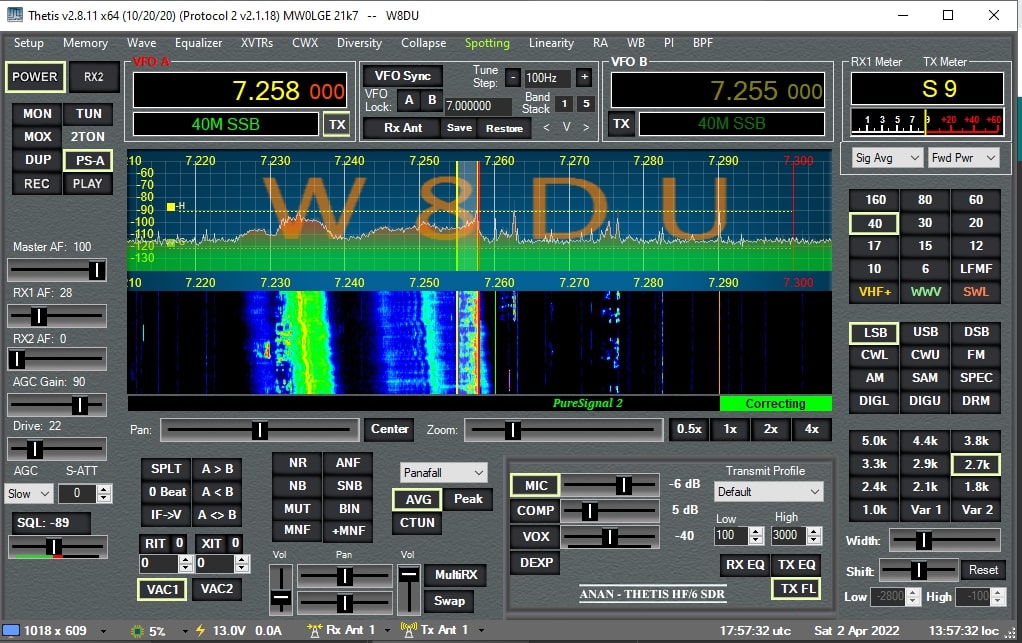The image size is (1022, 643).
Task: Click the monitor icon beside 1018 x 609
Action: coord(11,630)
